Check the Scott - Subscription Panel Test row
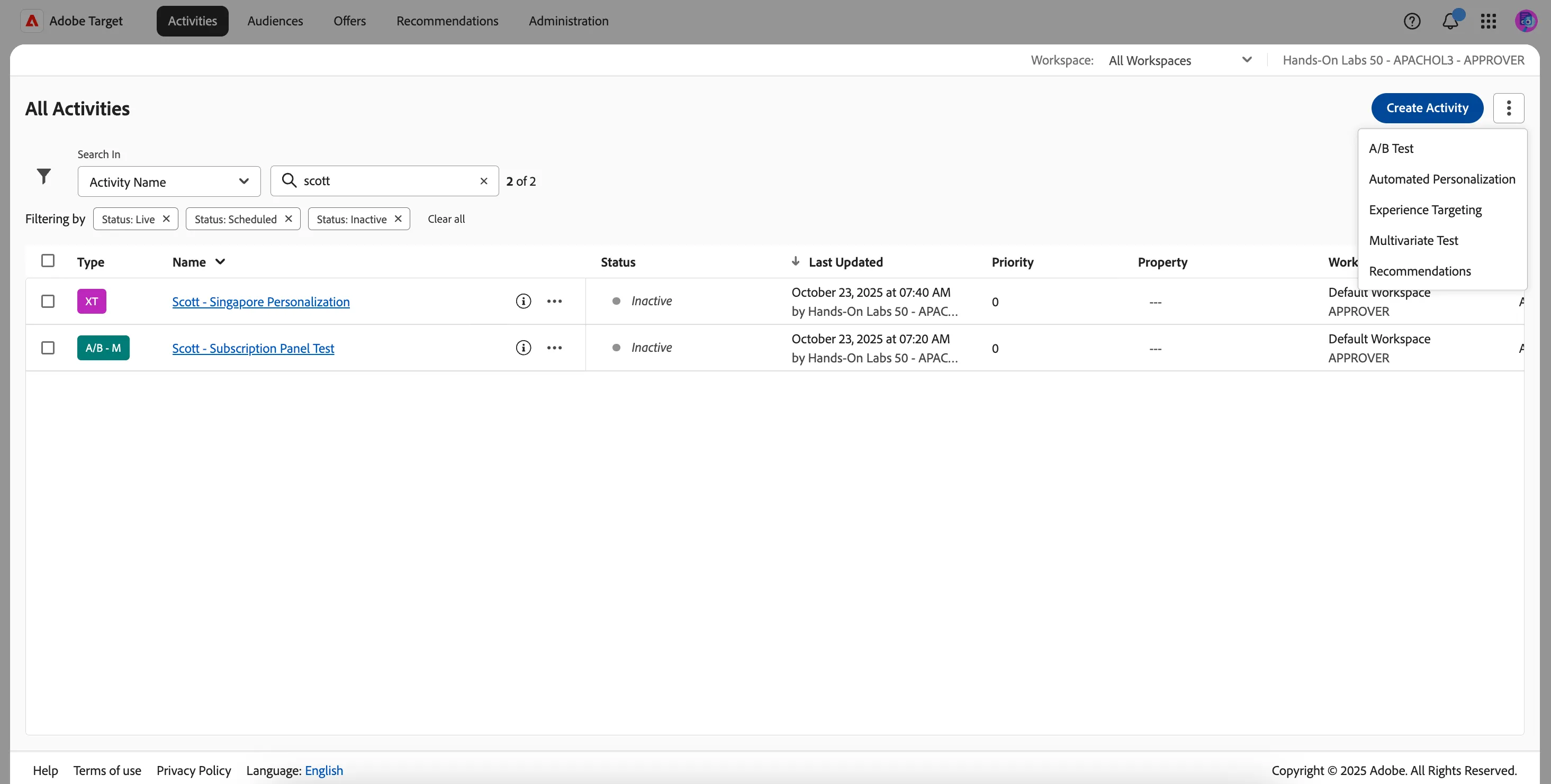Image resolution: width=1551 pixels, height=784 pixels. tap(48, 348)
